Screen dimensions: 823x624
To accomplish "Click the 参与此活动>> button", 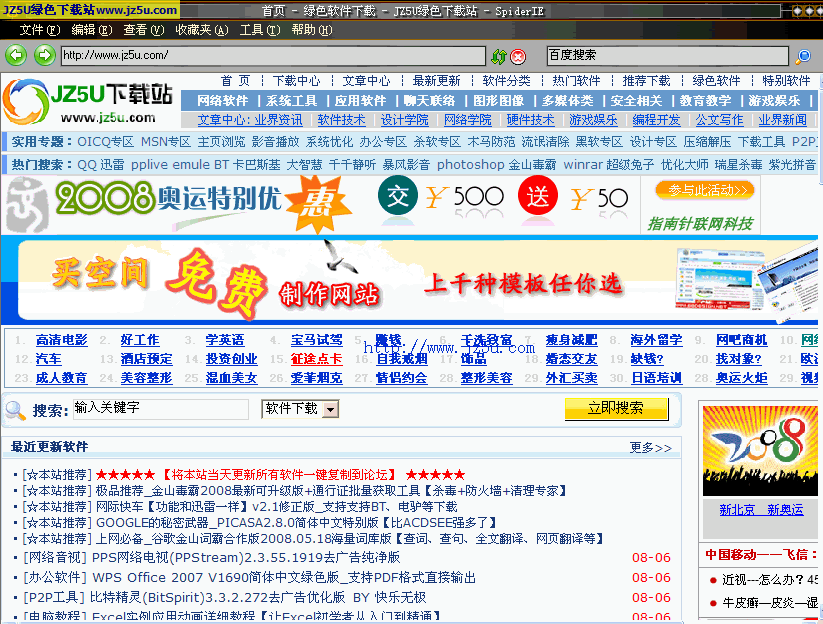I will click(705, 190).
